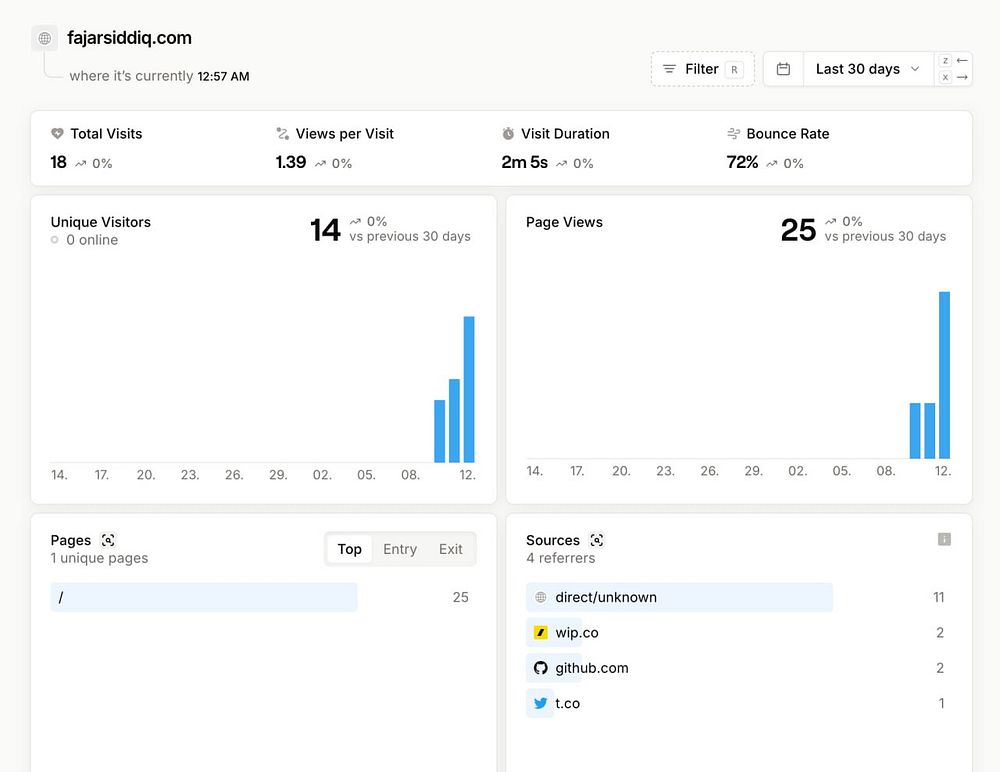Click the Twitter bird icon for t.co
This screenshot has width=1000, height=772.
pyautogui.click(x=541, y=703)
